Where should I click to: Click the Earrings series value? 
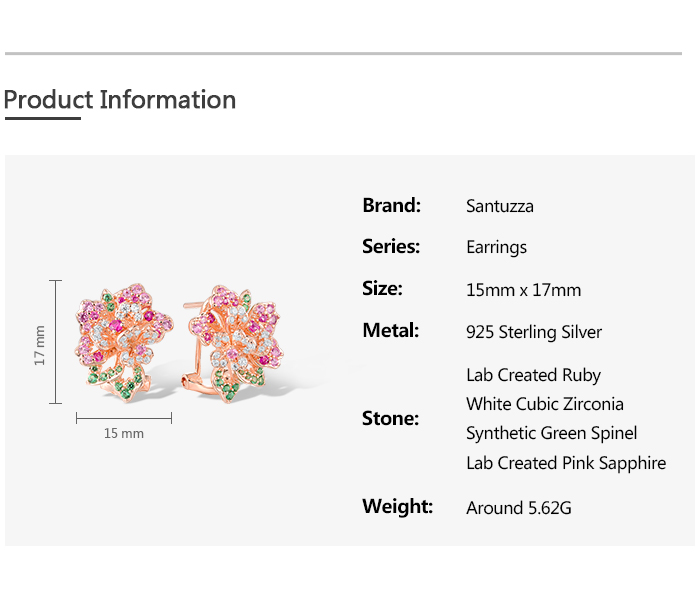point(496,248)
